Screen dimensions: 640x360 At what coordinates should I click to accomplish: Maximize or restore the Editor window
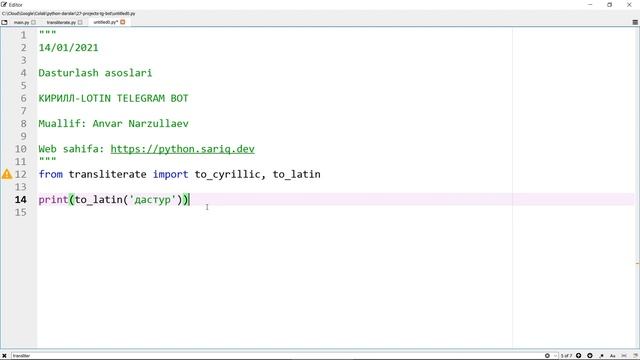pyautogui.click(x=609, y=4)
